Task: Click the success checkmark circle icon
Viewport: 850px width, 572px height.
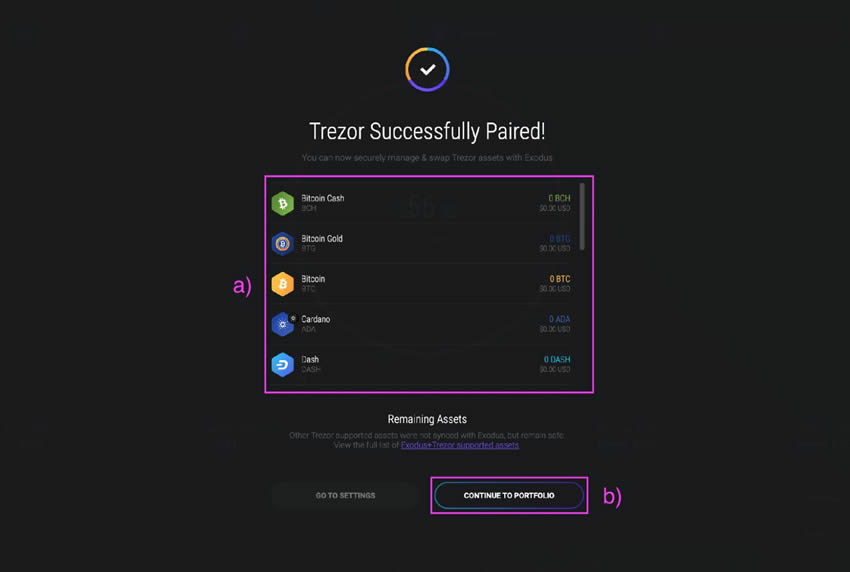Action: [427, 69]
